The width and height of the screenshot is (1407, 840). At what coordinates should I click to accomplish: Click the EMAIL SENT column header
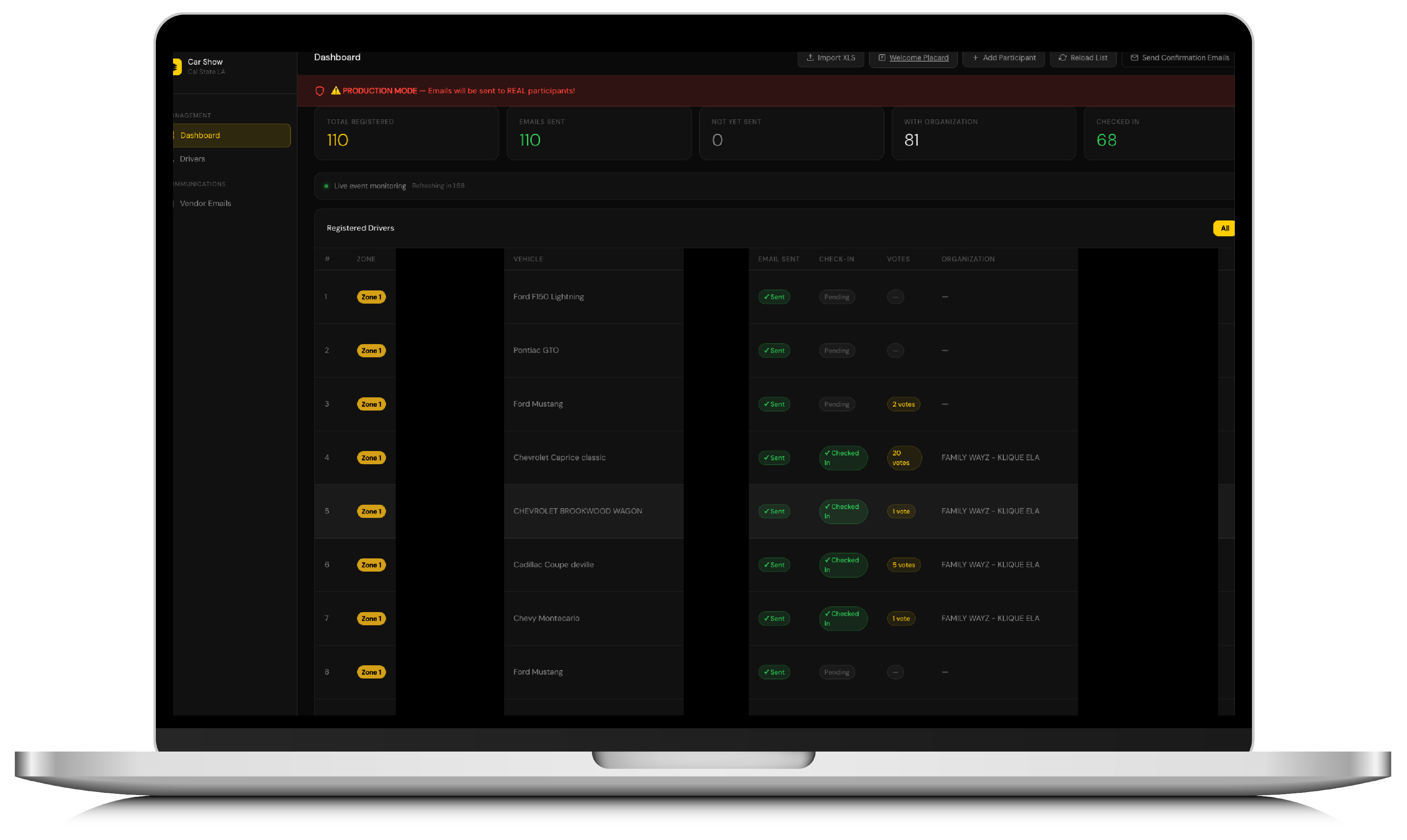(778, 259)
